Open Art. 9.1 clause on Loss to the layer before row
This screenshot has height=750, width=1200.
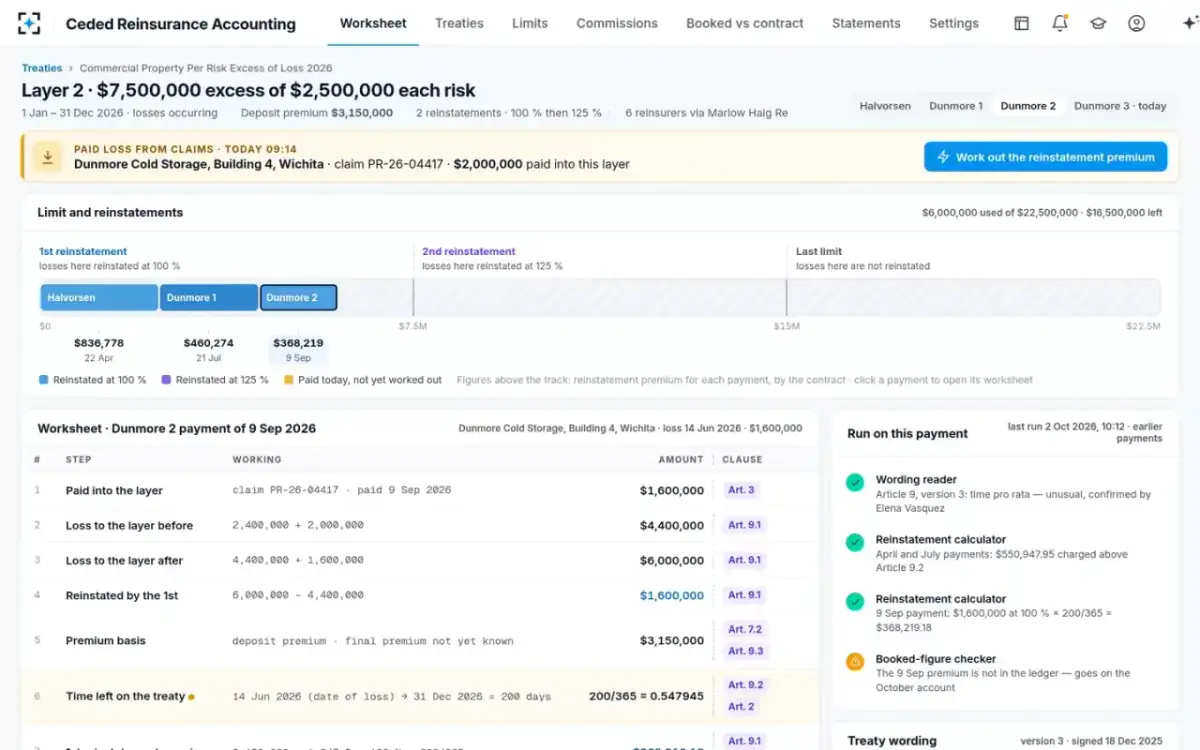[x=744, y=525]
